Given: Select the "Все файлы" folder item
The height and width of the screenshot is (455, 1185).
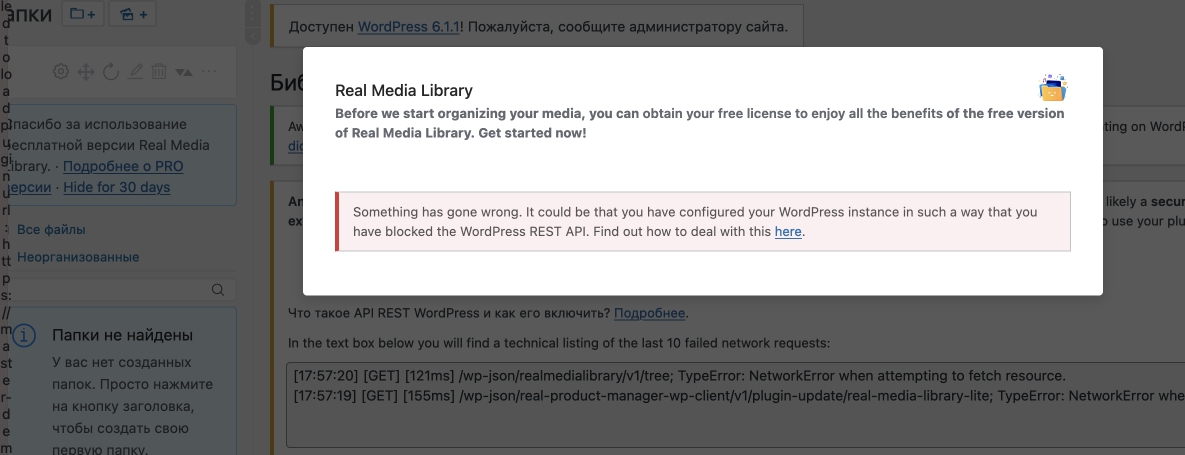Looking at the screenshot, I should tap(51, 229).
